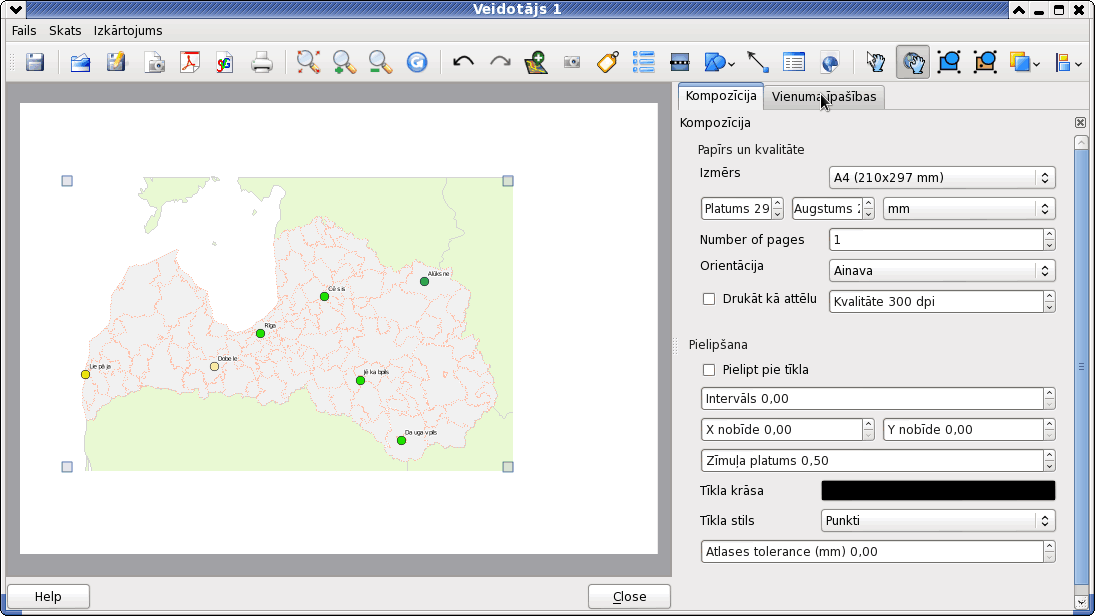Click the panel's vertical scrollbar

[1081, 369]
